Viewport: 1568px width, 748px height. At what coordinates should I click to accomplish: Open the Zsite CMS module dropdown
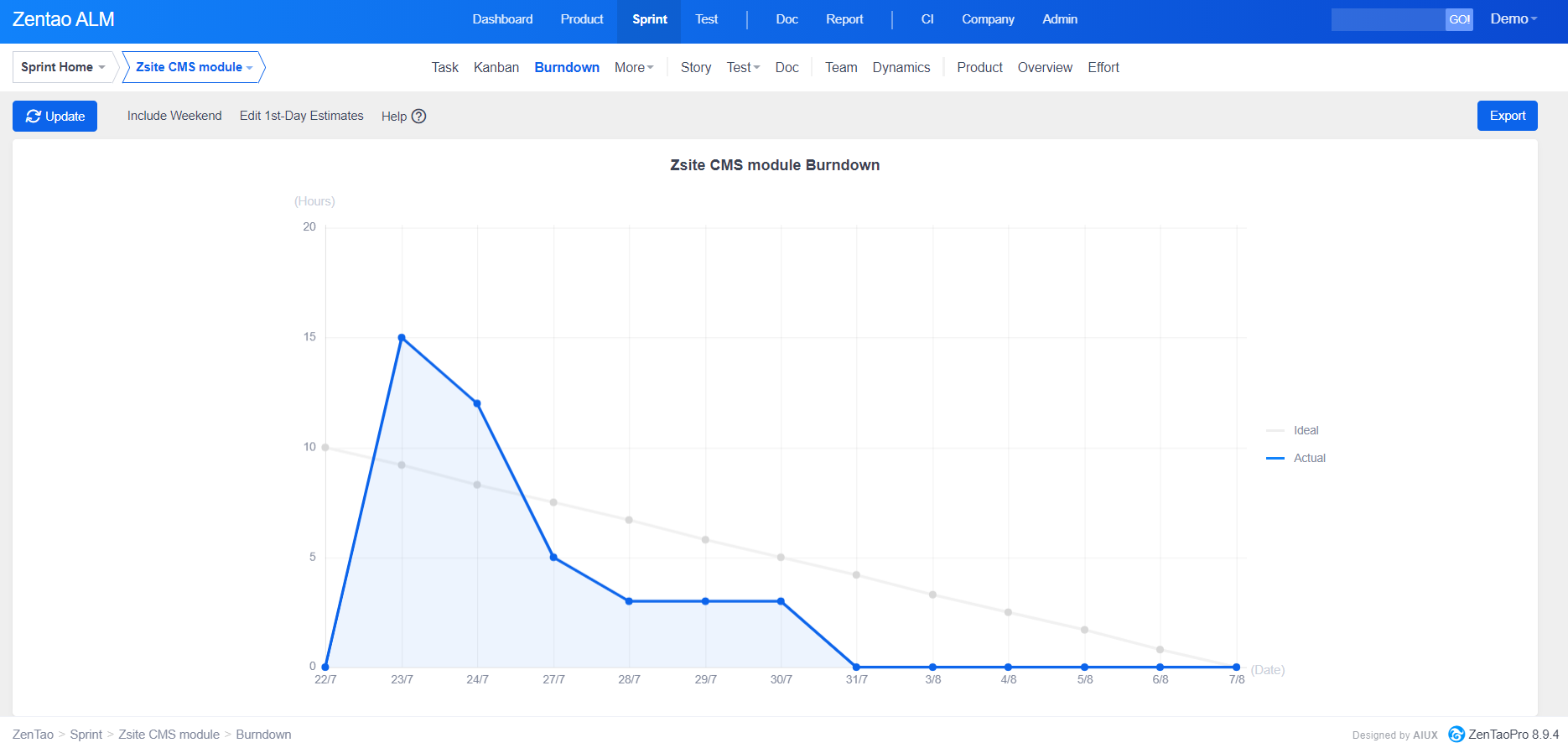194,67
